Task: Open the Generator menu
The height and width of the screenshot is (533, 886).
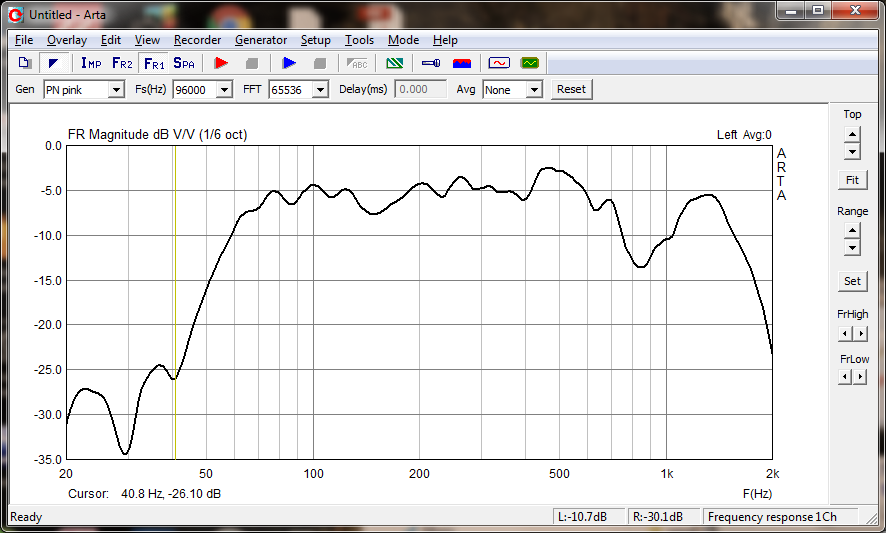Action: click(261, 40)
